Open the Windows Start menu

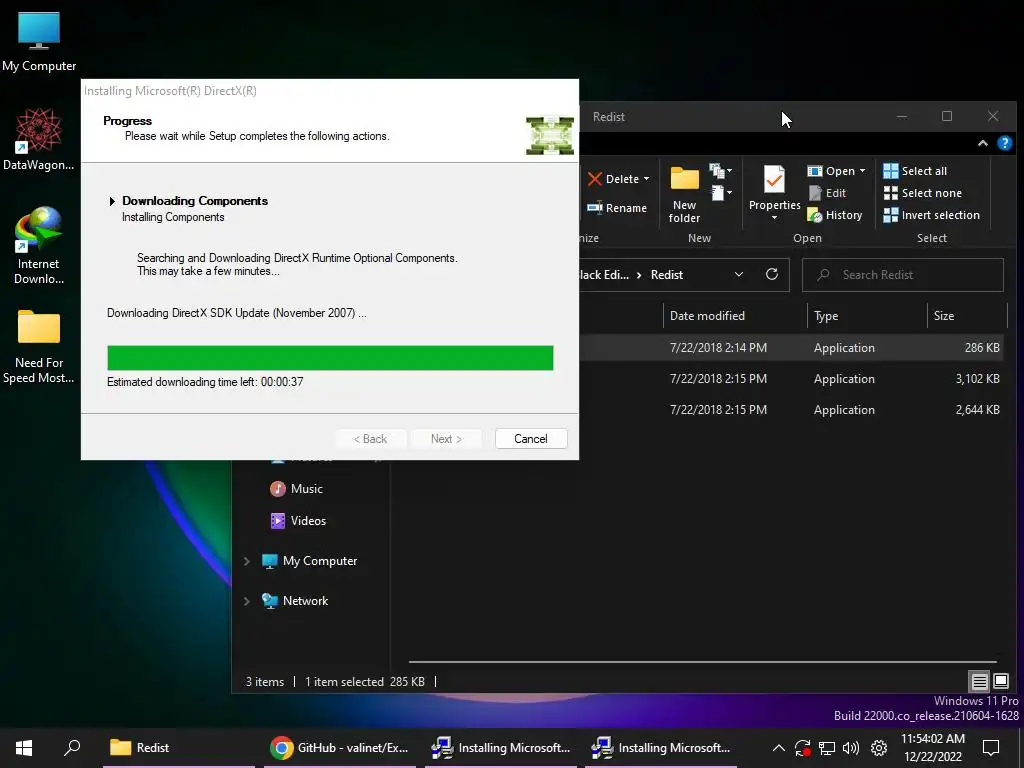pos(24,748)
